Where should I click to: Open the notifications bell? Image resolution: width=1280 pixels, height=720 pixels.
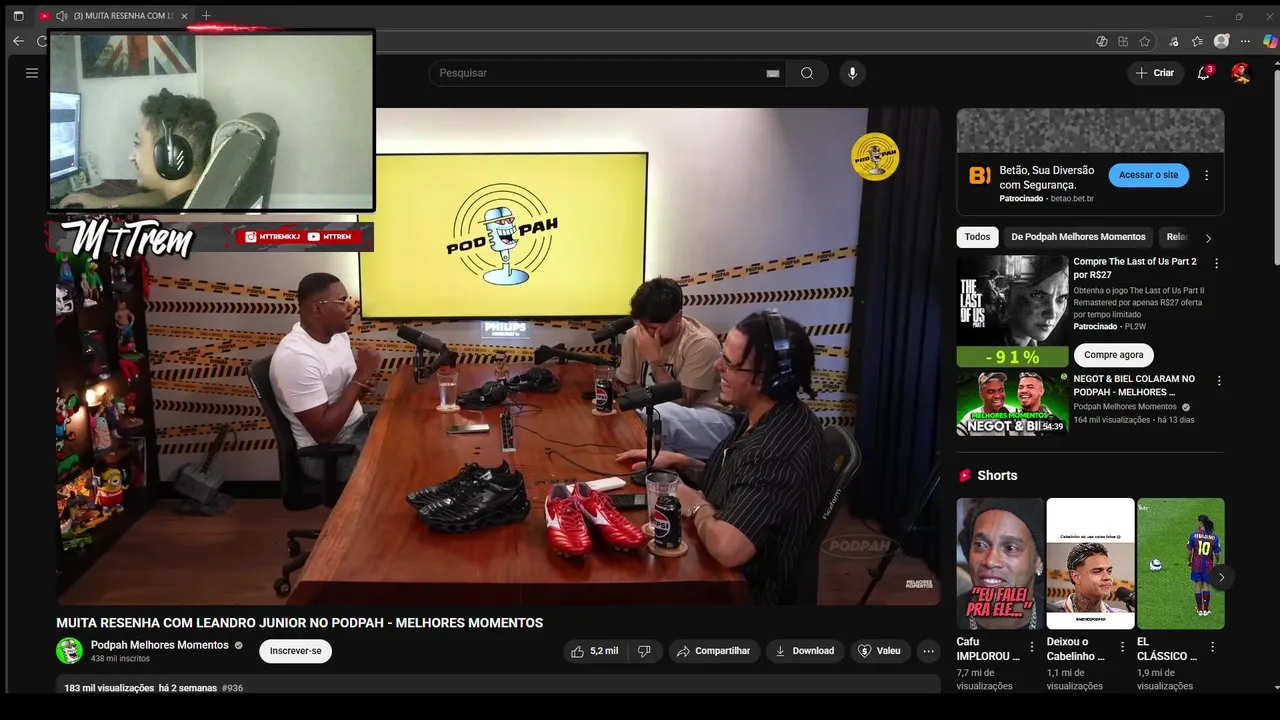pyautogui.click(x=1204, y=73)
